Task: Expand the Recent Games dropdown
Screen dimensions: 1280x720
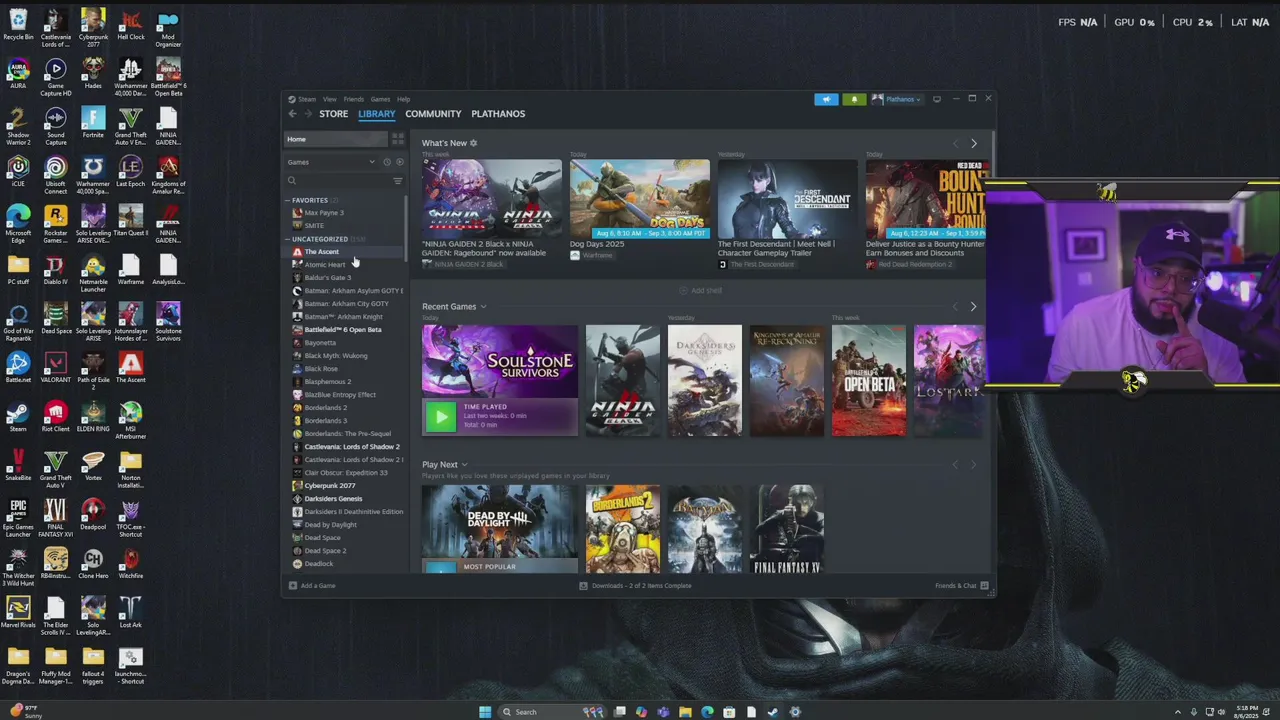Action: pyautogui.click(x=483, y=307)
